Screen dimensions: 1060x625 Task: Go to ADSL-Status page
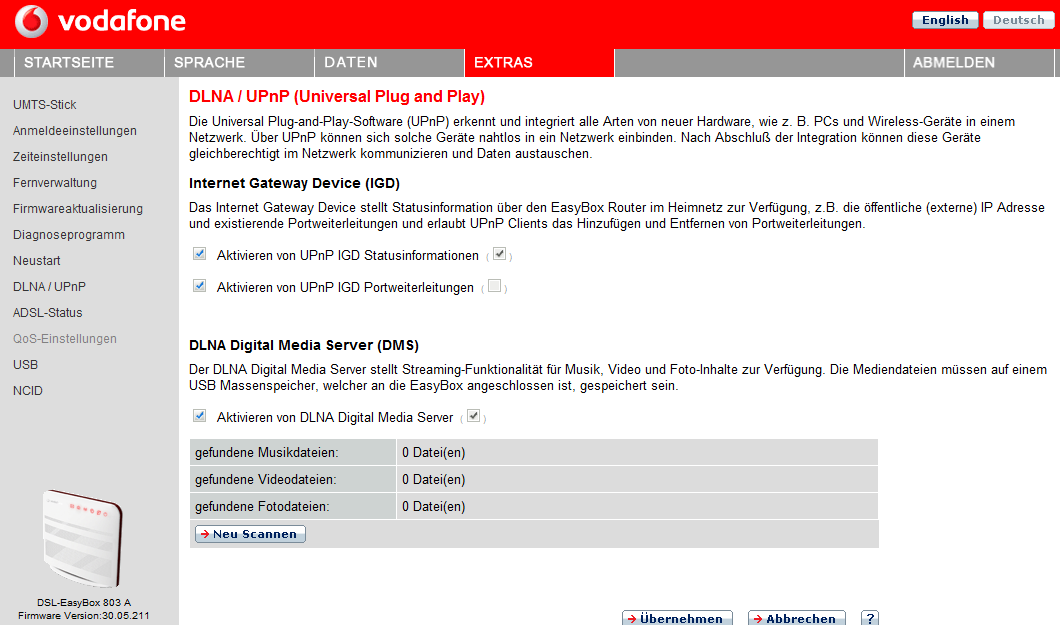[x=47, y=313]
